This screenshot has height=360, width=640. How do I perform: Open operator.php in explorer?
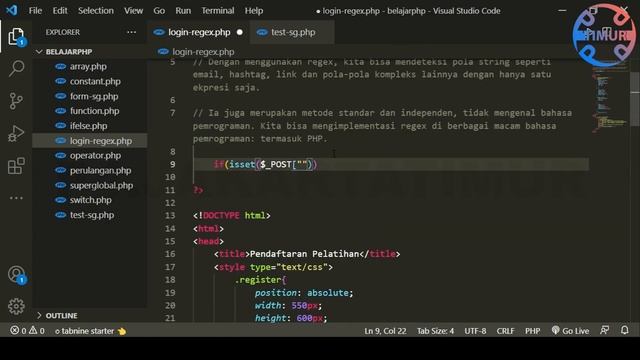(95, 156)
